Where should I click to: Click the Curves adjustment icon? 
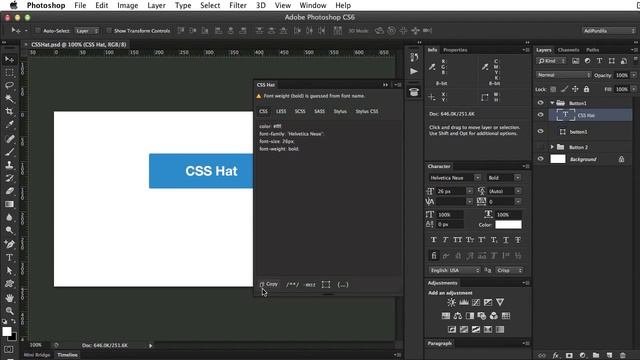pos(476,302)
